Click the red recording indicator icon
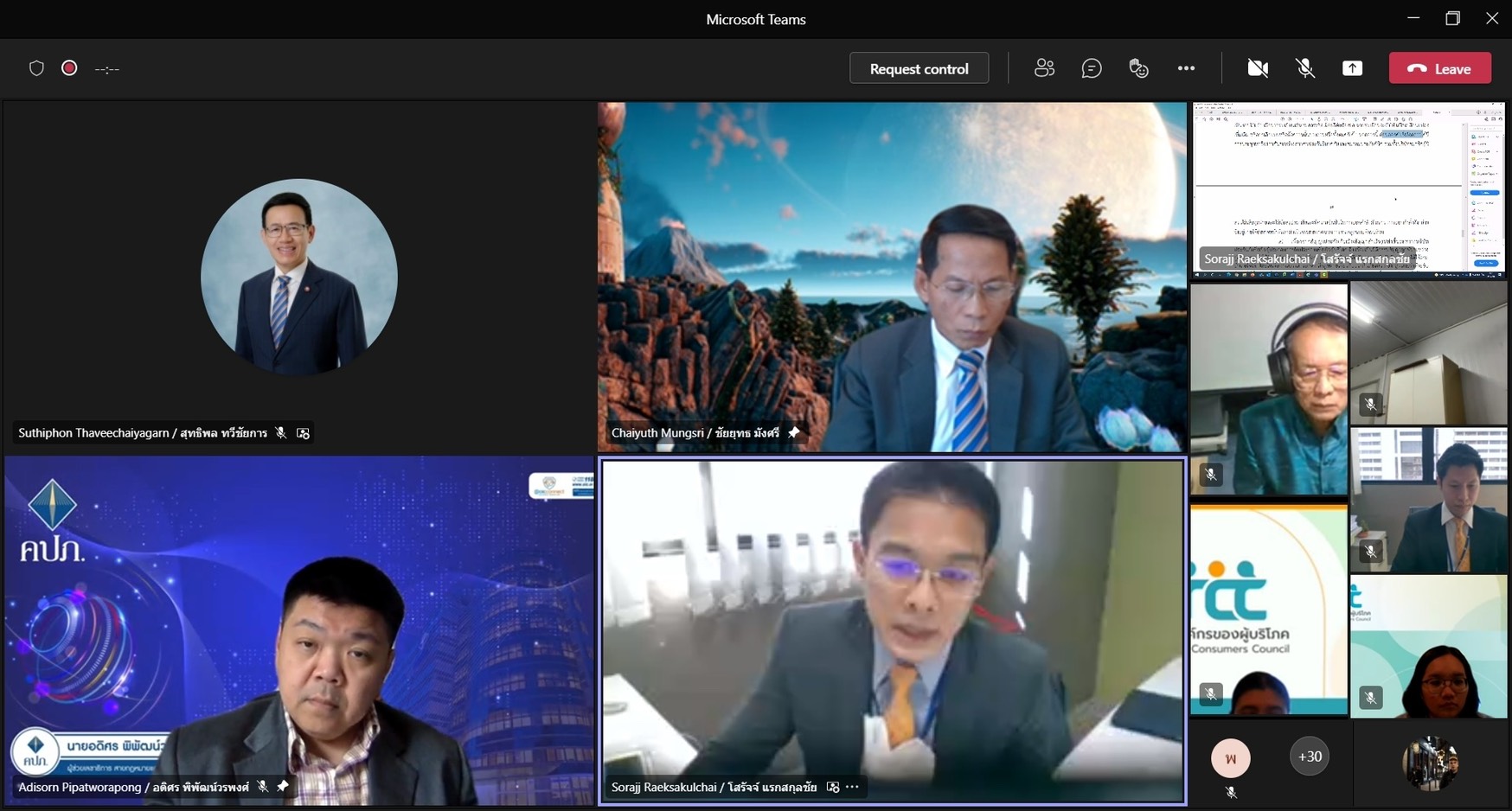Viewport: 1512px width, 811px height. pyautogui.click(x=69, y=68)
